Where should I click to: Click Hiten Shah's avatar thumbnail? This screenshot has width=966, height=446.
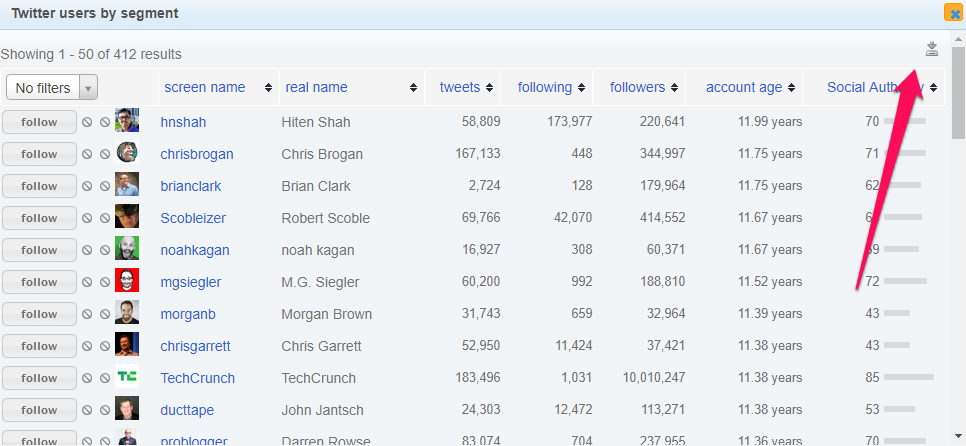pyautogui.click(x=127, y=120)
